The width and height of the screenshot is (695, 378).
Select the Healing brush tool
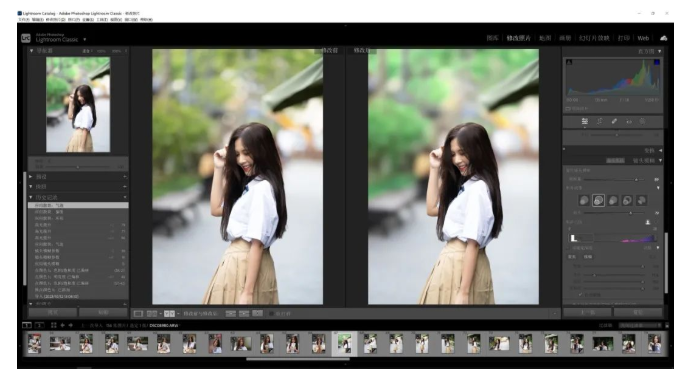614,121
